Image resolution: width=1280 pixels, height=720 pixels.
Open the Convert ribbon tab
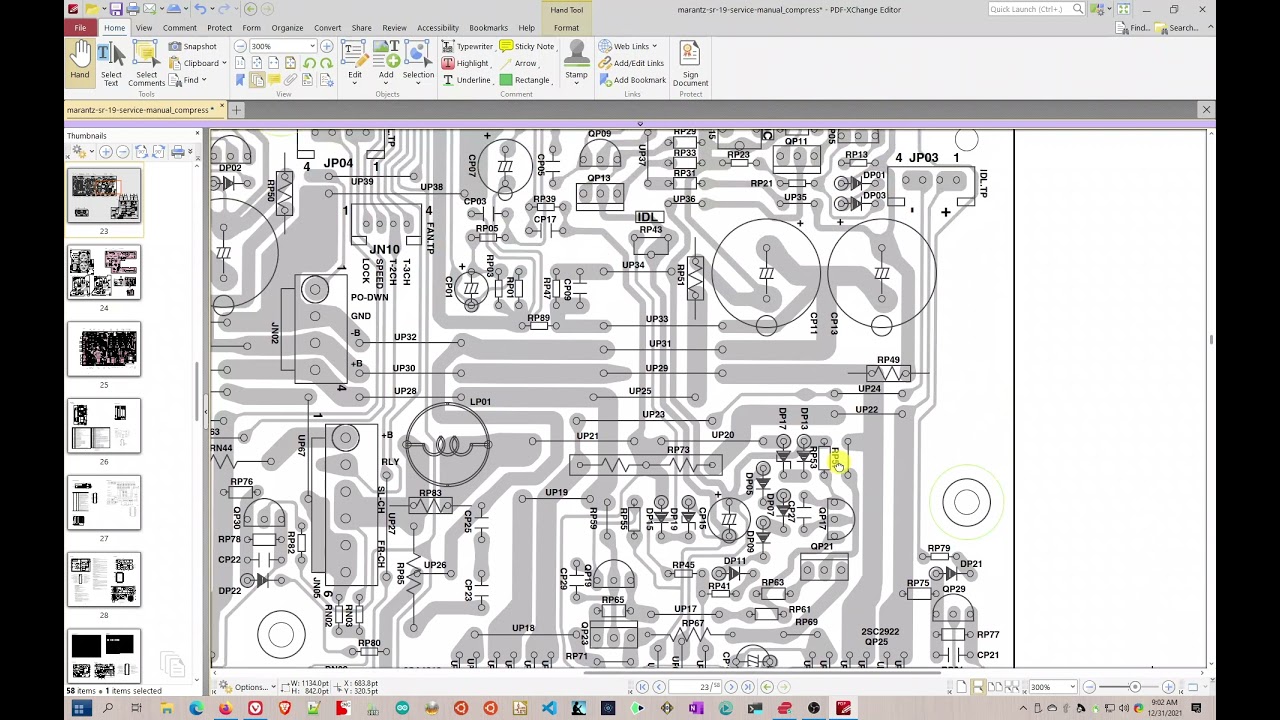click(x=327, y=28)
